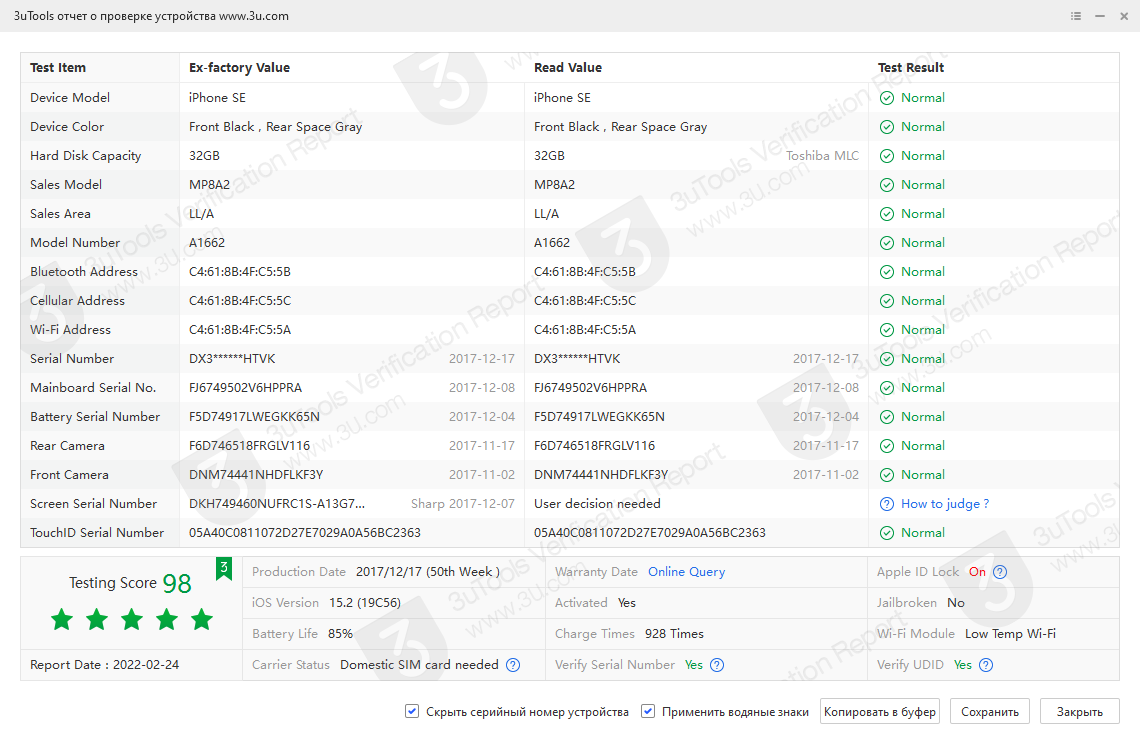Click the Jailbroken No status
The image size is (1140, 749).
point(955,603)
